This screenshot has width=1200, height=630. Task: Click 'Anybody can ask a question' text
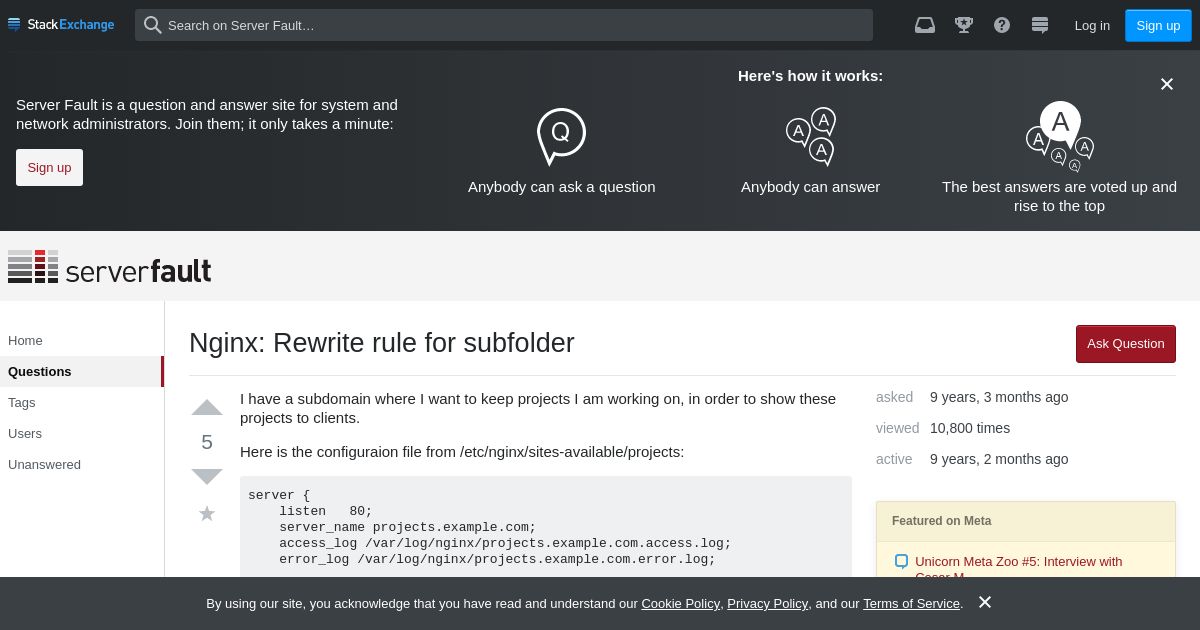562,187
